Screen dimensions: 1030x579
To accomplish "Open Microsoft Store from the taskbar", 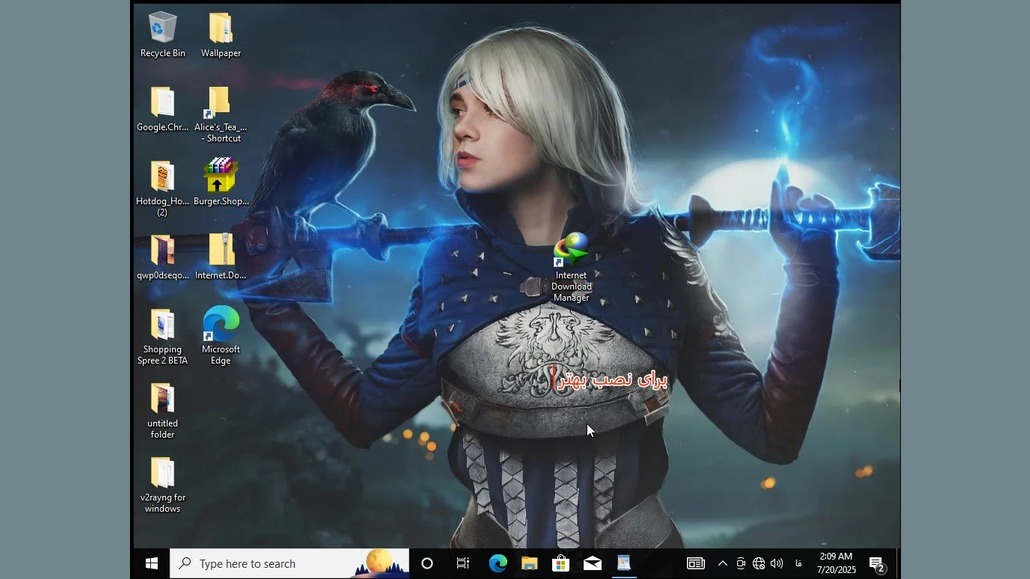I will (x=560, y=563).
